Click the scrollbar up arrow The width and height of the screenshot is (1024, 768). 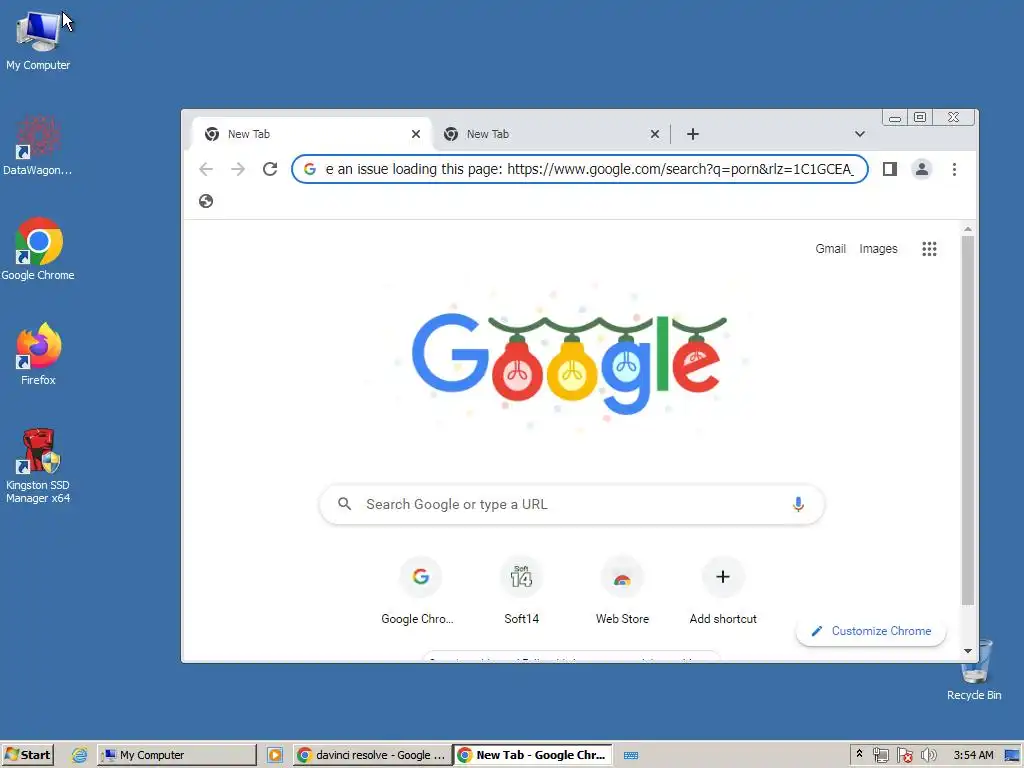968,229
